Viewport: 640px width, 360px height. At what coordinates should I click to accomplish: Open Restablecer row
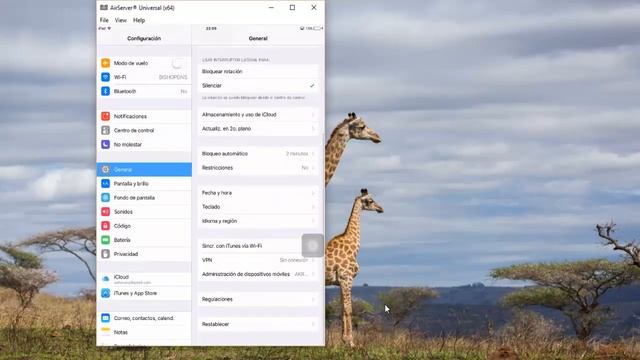coord(258,324)
